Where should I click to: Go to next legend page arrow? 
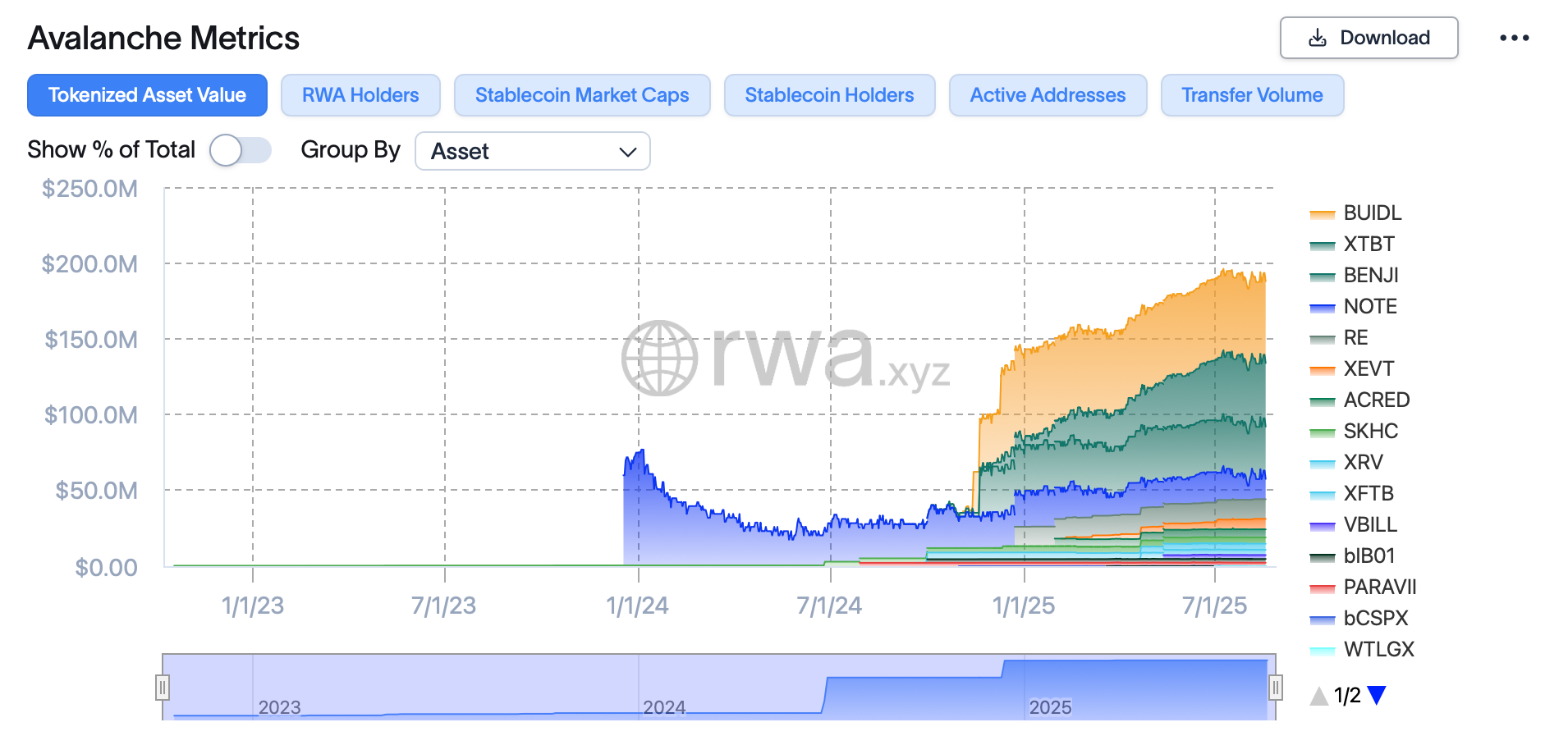click(x=1377, y=695)
